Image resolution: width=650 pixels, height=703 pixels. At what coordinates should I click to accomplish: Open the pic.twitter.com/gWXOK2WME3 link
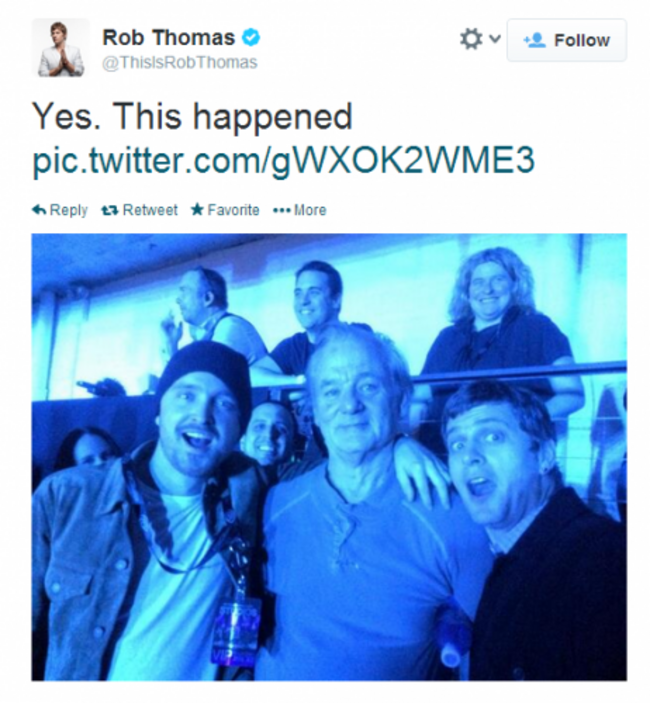[x=283, y=161]
